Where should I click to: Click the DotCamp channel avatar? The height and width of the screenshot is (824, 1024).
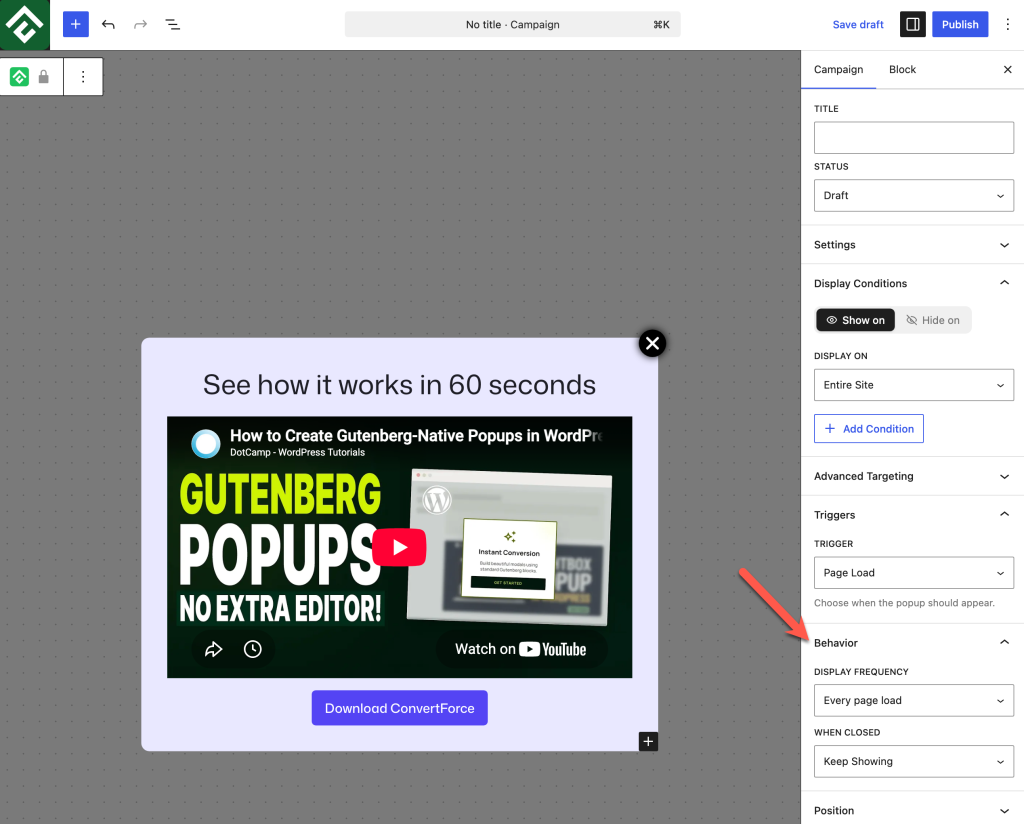[x=206, y=443]
